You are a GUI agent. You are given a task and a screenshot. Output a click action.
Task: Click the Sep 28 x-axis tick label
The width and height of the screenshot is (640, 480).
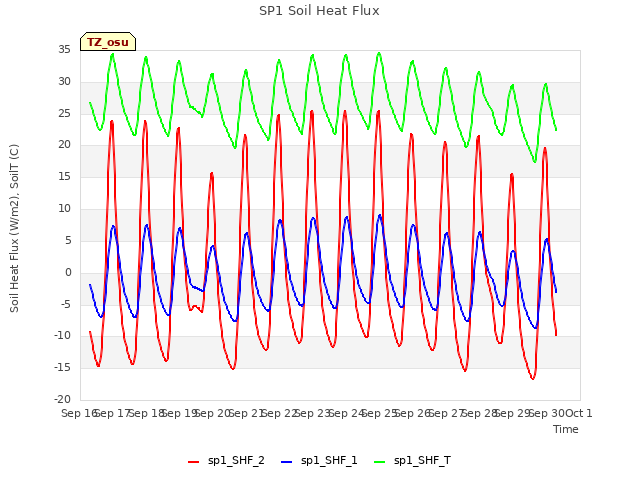pyautogui.click(x=480, y=413)
